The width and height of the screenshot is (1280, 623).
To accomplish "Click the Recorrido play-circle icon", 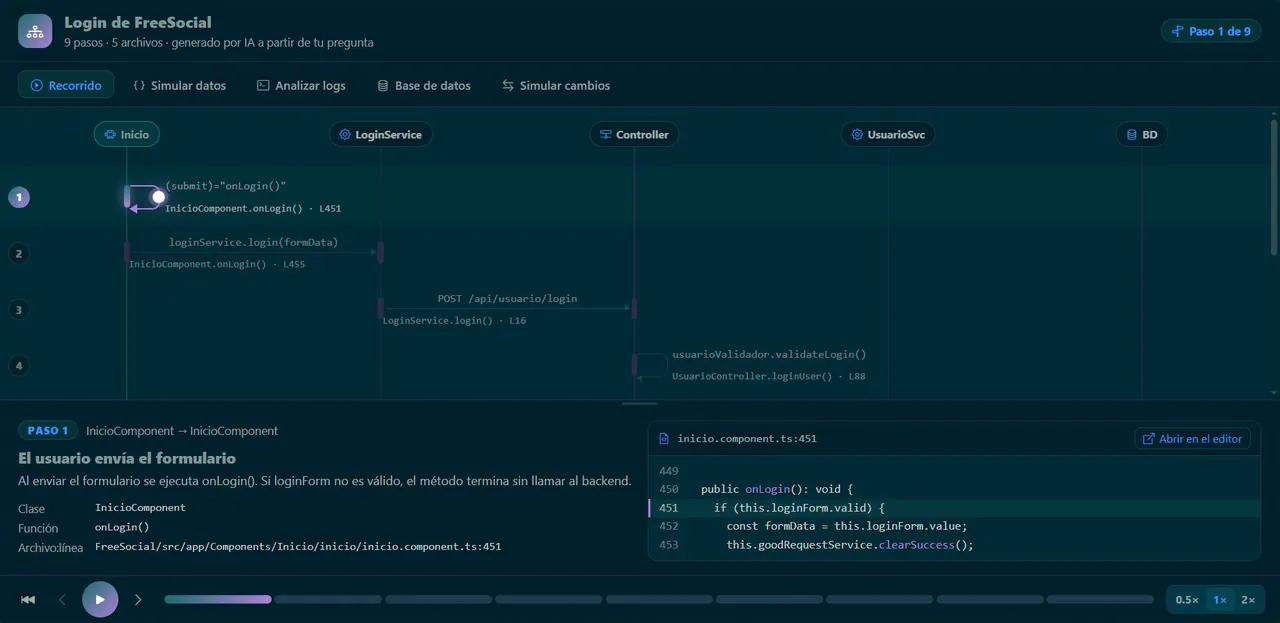I will (37, 85).
